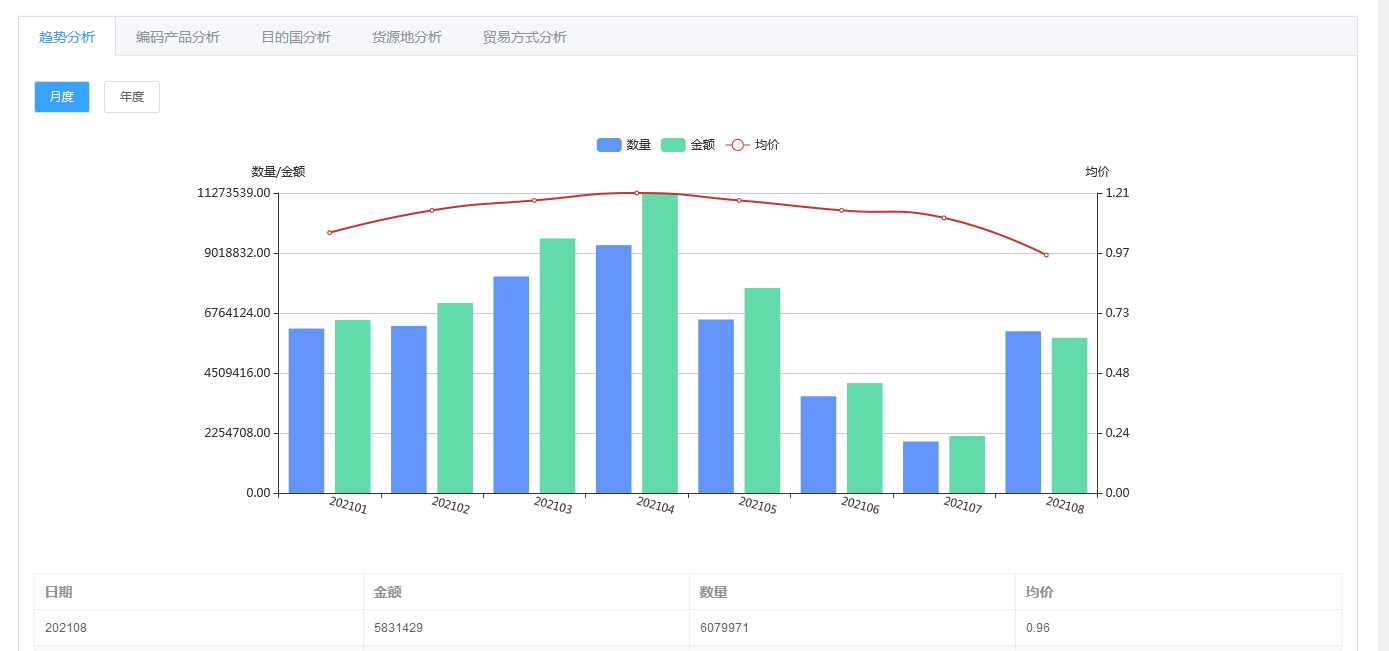Click the tallest green 金额 bar for 202104
This screenshot has height=651, width=1389.
pos(660,343)
